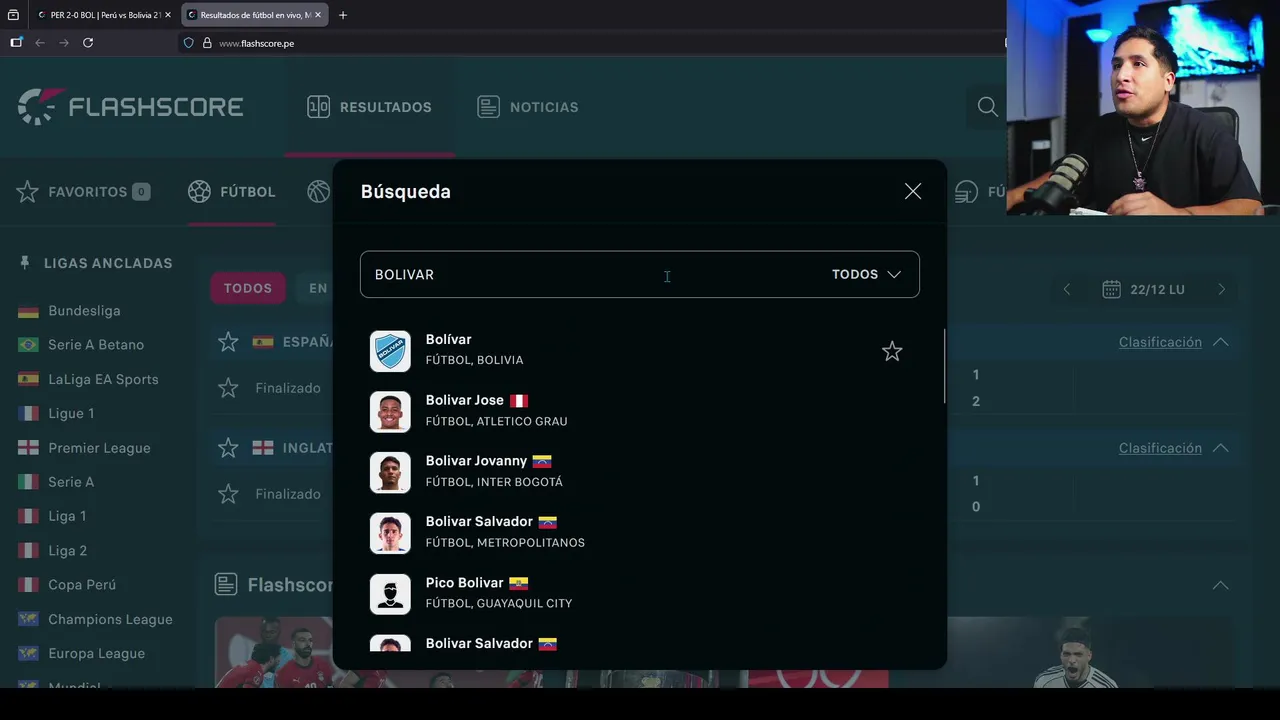Click Bolivar Jose player photo
Screen dimensions: 1280x720
pos(390,411)
